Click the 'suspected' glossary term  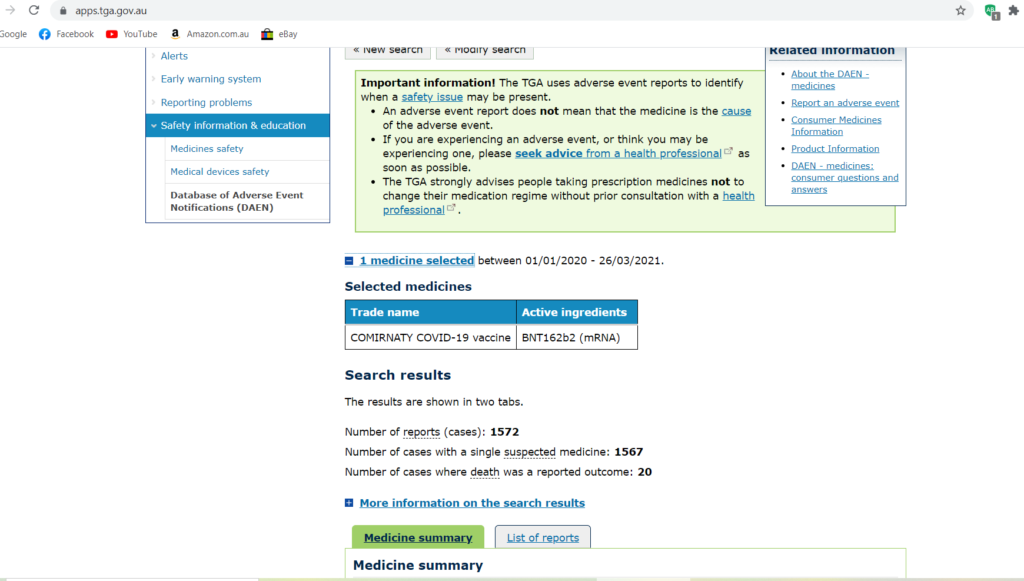[x=530, y=452]
